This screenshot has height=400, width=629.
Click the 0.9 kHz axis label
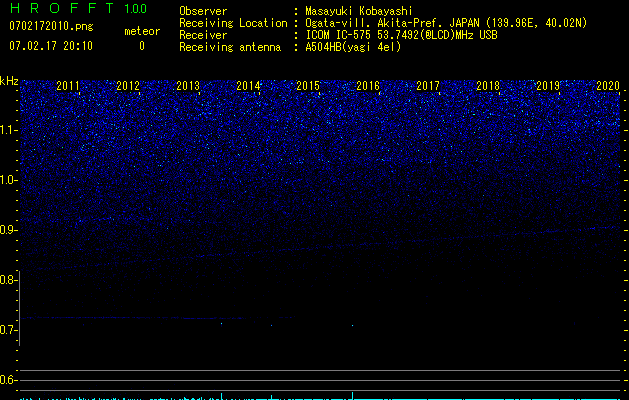tap(8, 230)
